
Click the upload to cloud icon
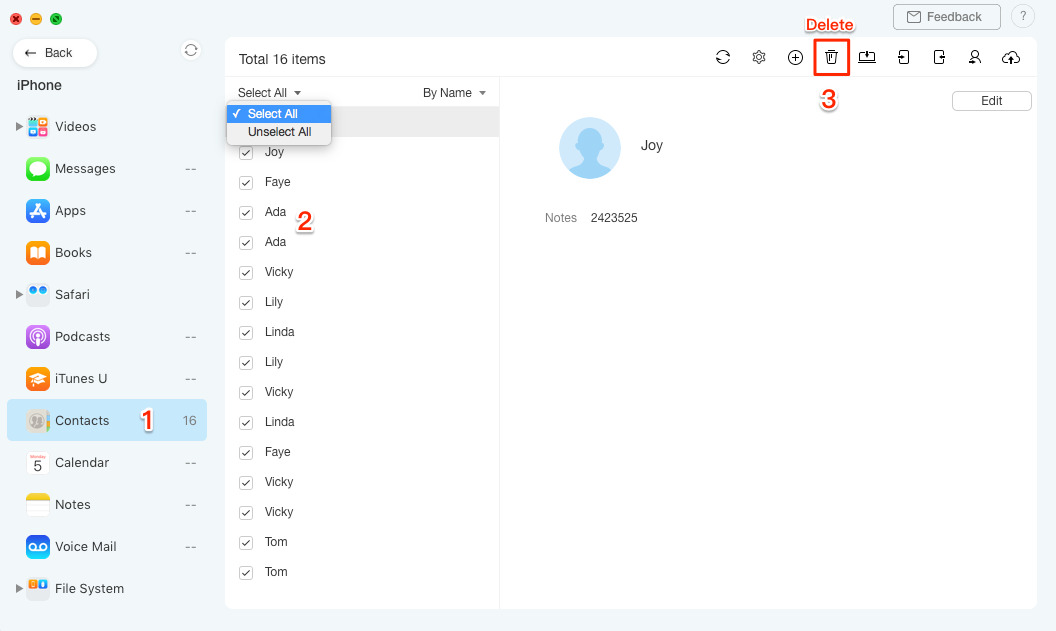click(x=1011, y=57)
